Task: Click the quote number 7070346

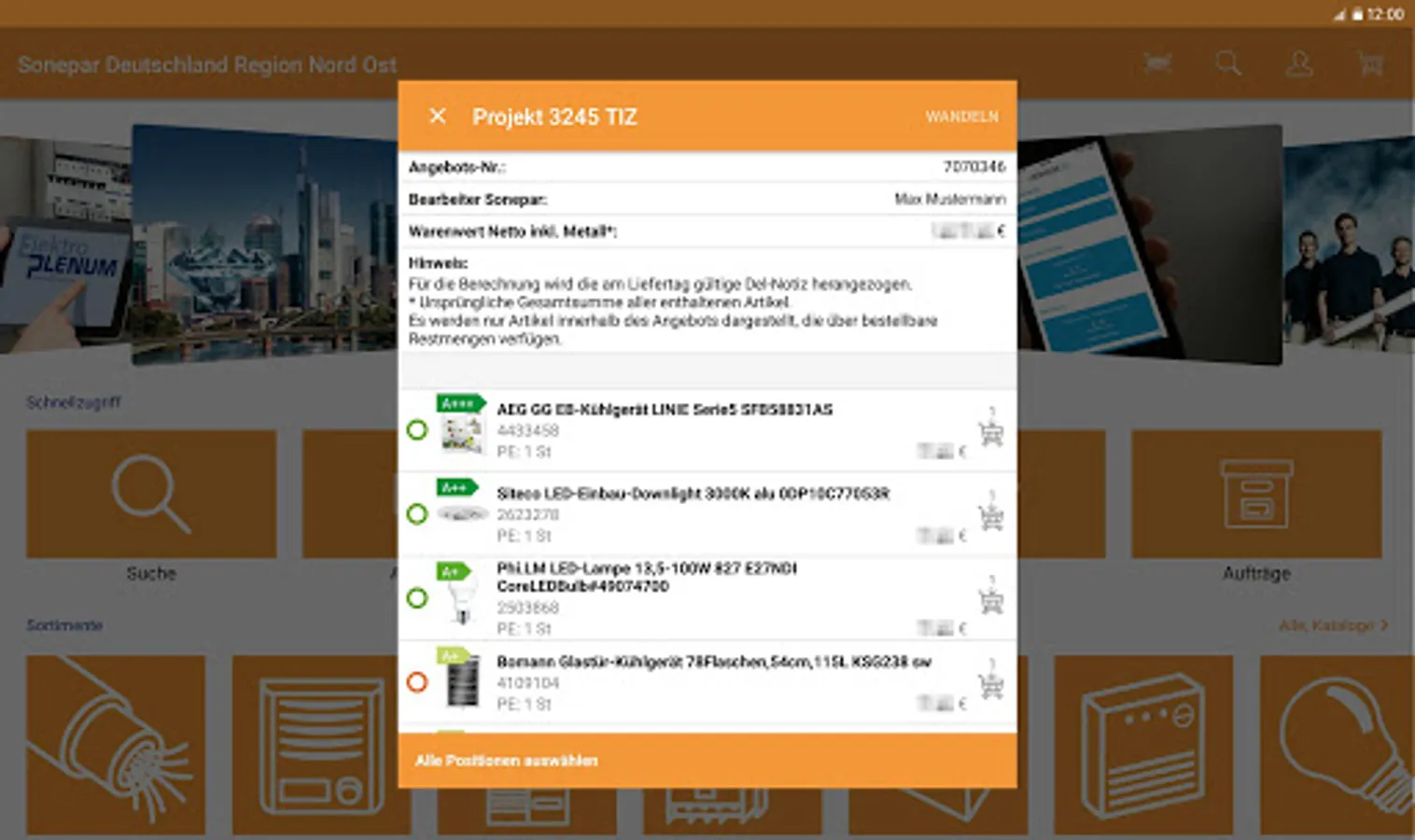Action: (974, 167)
